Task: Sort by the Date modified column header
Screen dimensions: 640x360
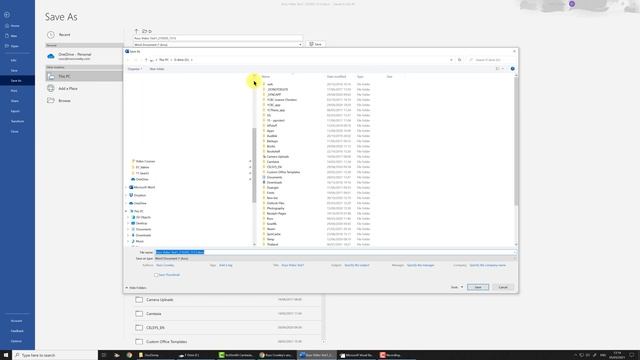Action: pos(336,77)
